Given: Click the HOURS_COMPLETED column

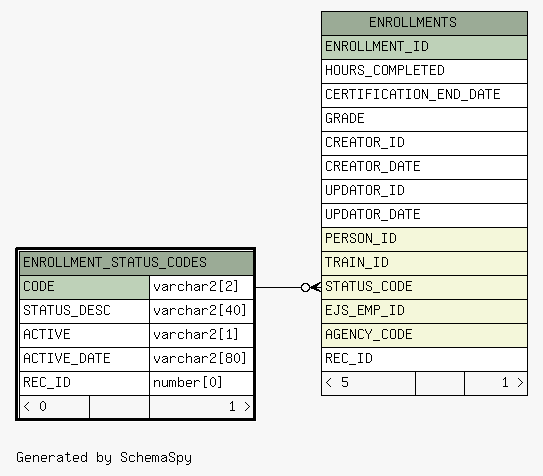Looking at the screenshot, I should tap(424, 71).
